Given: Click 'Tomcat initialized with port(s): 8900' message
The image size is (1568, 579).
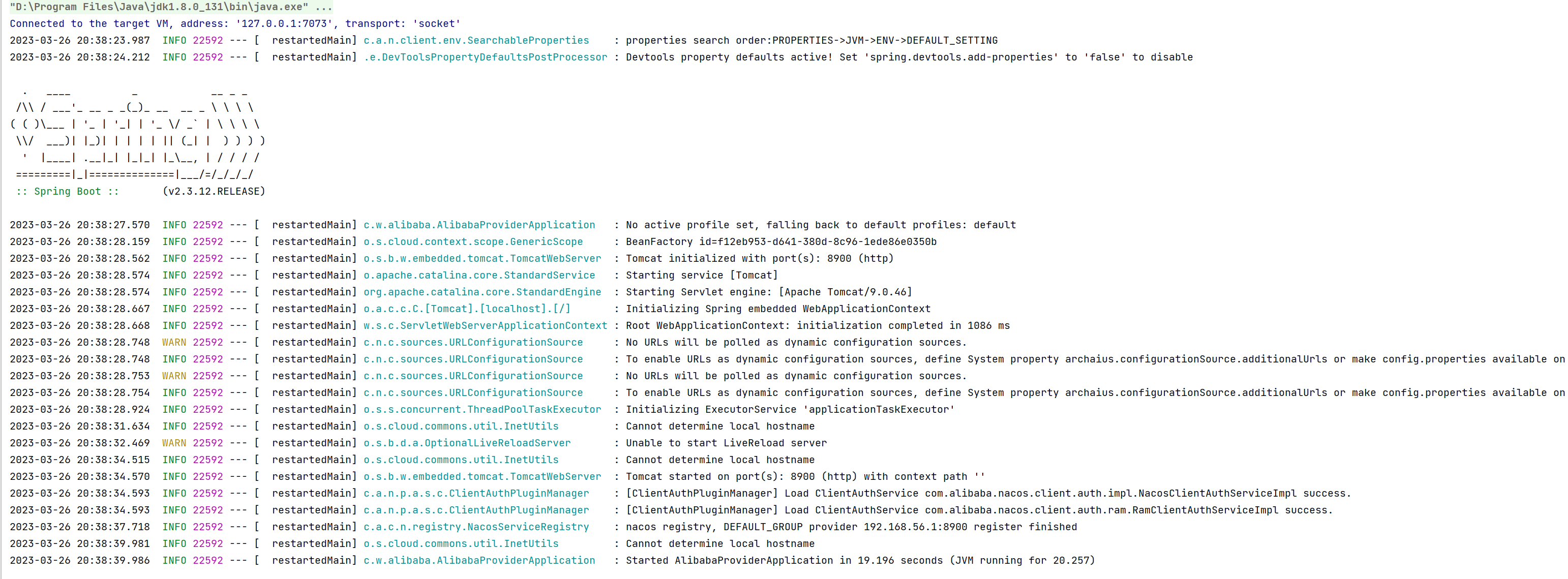Looking at the screenshot, I should tap(759, 259).
